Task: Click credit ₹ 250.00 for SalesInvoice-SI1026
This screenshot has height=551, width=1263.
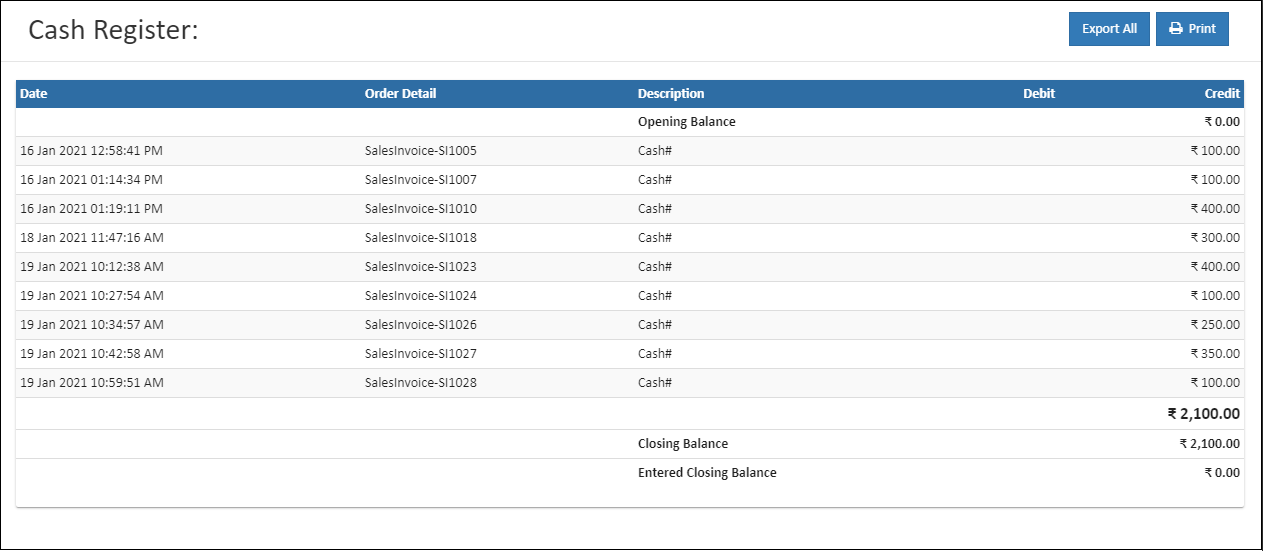Action: tap(1215, 325)
